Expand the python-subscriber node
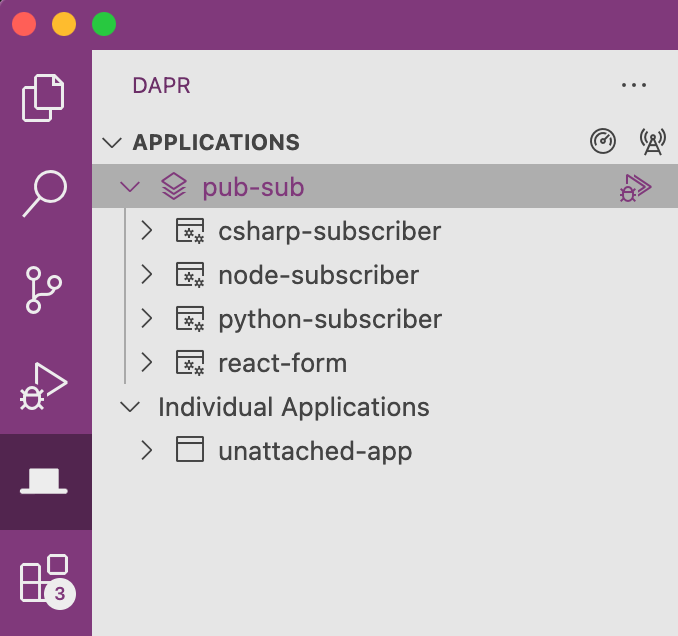 (147, 319)
